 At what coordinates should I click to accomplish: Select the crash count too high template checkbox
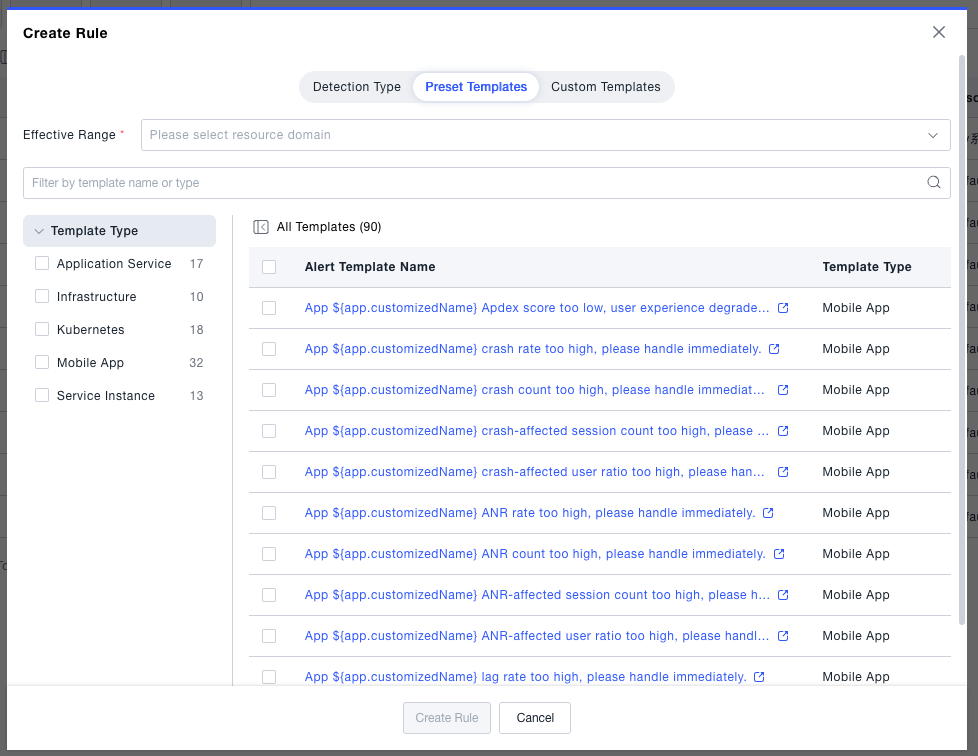269,390
